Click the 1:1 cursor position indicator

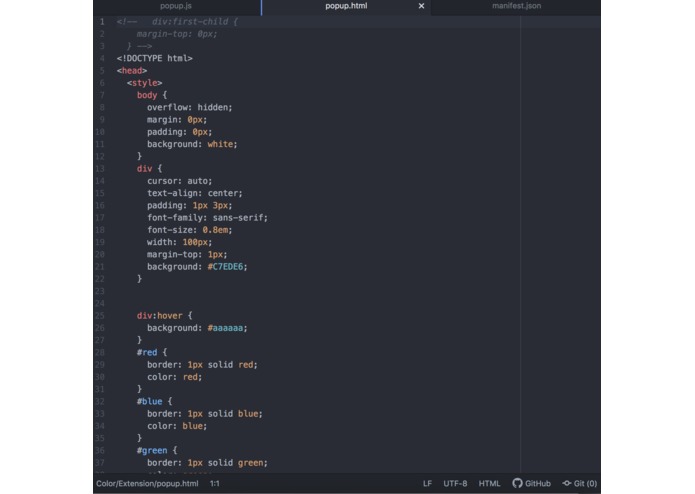pyautogui.click(x=215, y=483)
